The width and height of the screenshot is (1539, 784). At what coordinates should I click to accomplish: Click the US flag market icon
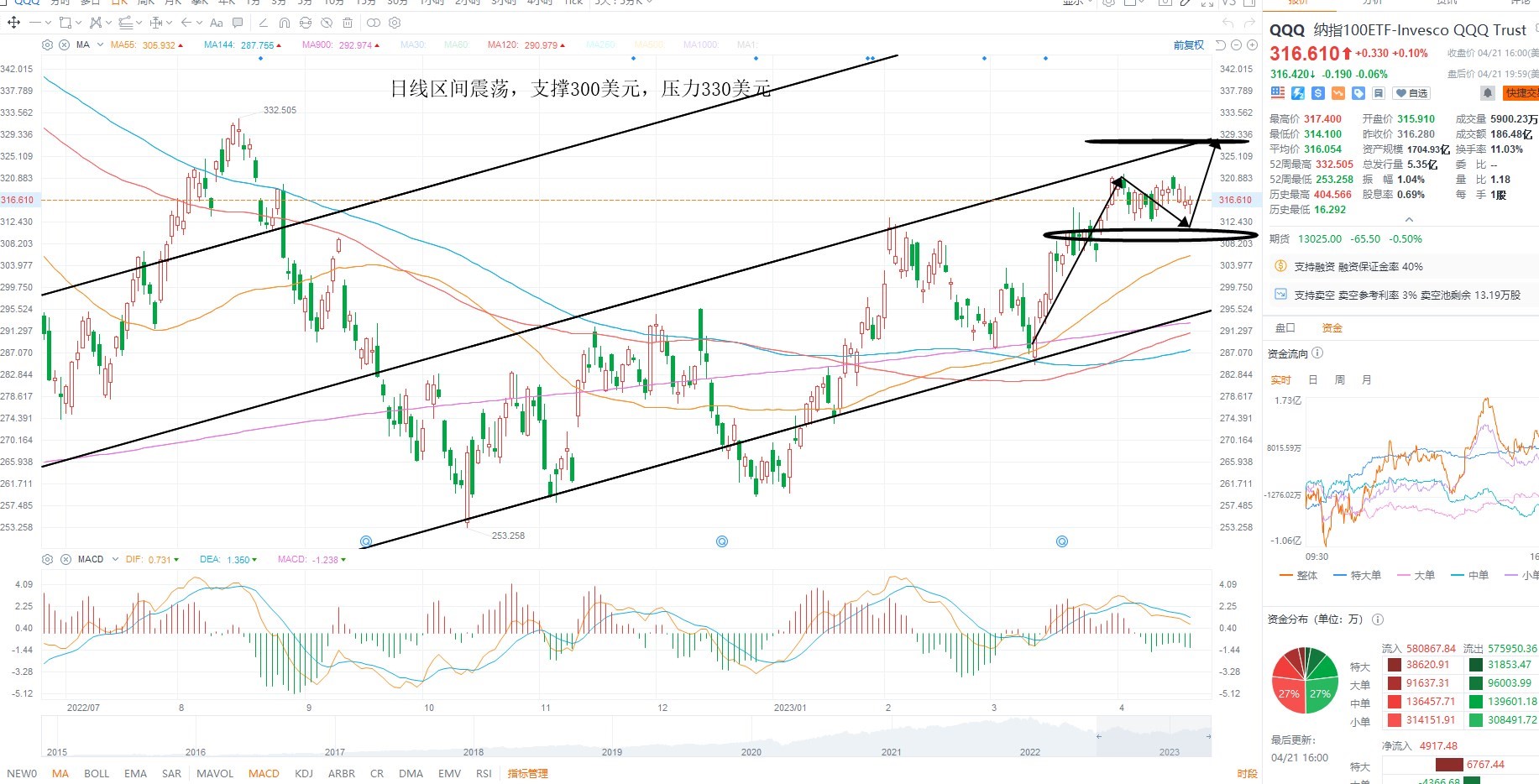[x=1278, y=92]
